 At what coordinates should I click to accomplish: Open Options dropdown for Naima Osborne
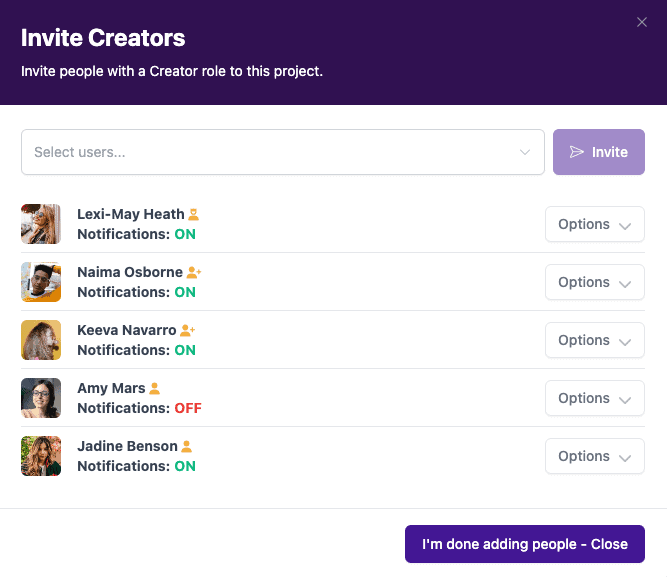[595, 282]
